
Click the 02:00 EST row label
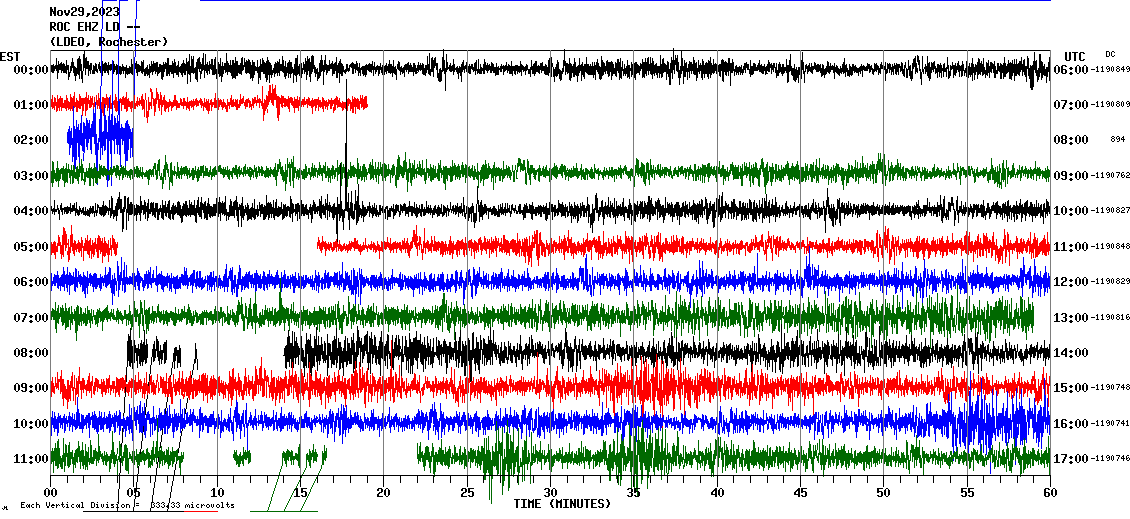(x=31, y=140)
